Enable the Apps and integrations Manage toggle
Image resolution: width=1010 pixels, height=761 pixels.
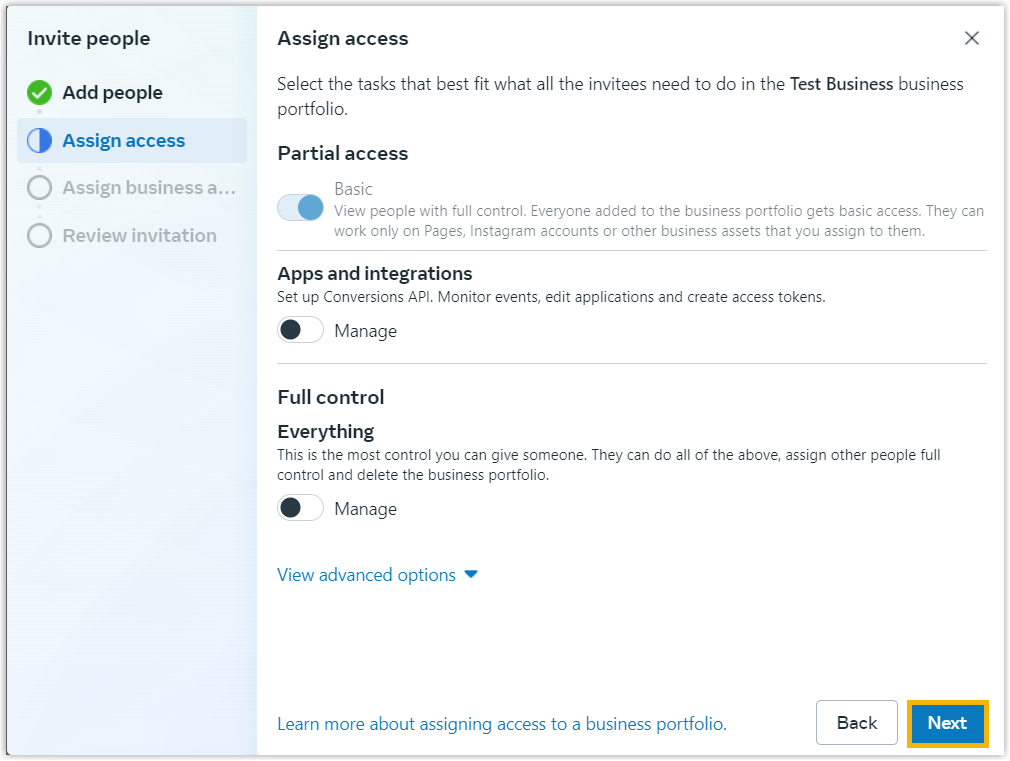pyautogui.click(x=301, y=330)
